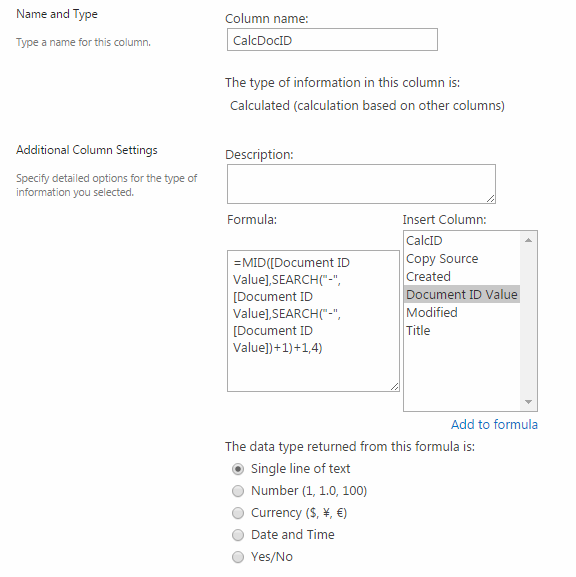This screenshot has height=577, width=576.
Task: Click the Formula box resize grip
Action: 394,386
